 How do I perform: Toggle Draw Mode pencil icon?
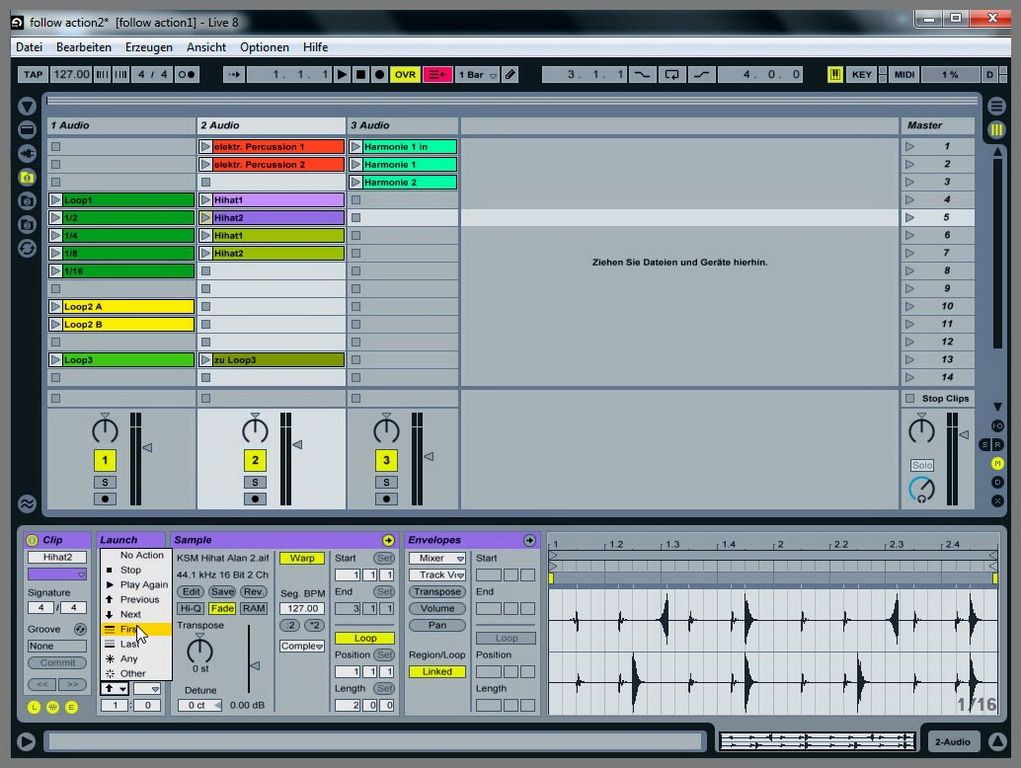pyautogui.click(x=510, y=74)
